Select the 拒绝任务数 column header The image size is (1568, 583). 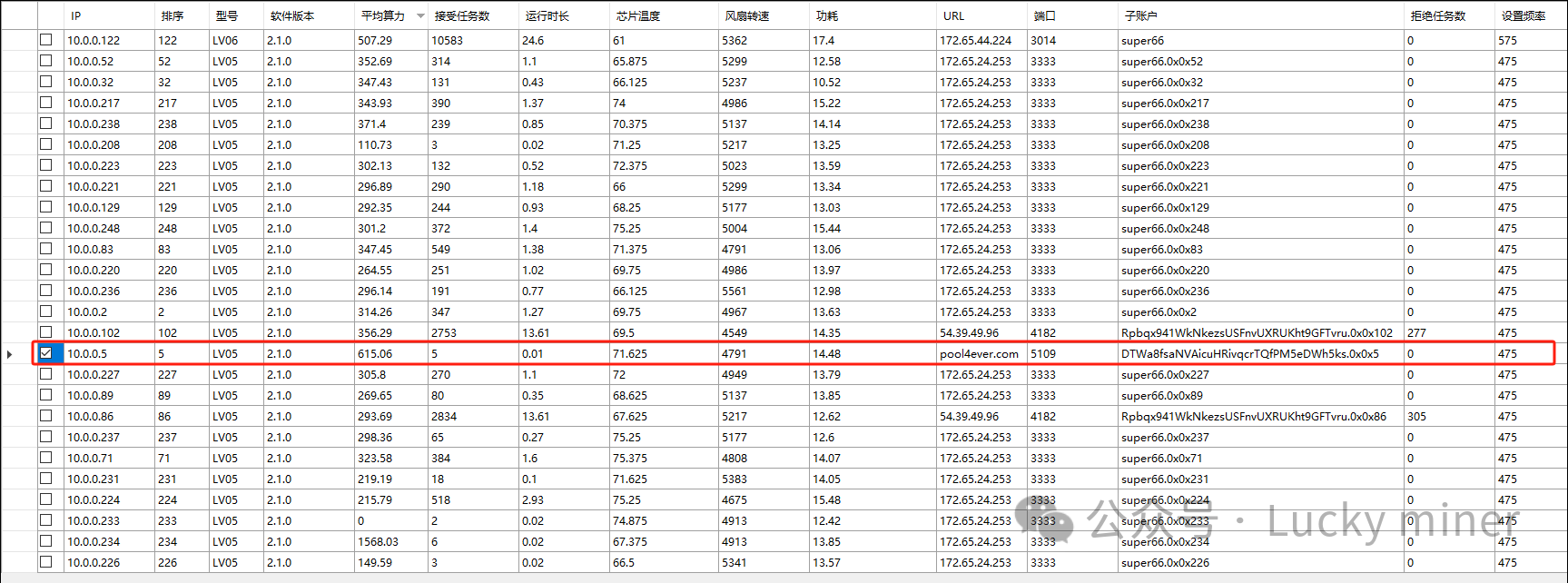coord(1437,16)
